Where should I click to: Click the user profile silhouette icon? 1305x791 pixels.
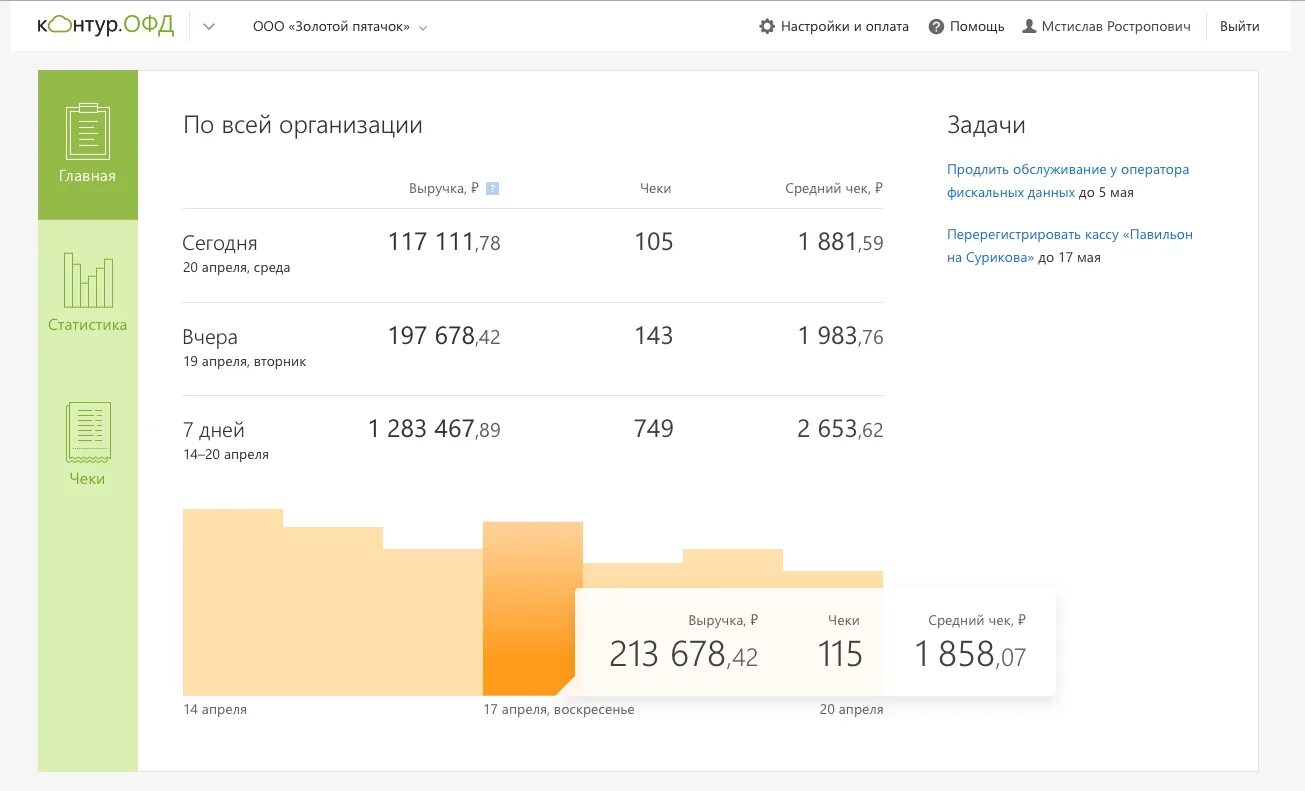point(1029,27)
